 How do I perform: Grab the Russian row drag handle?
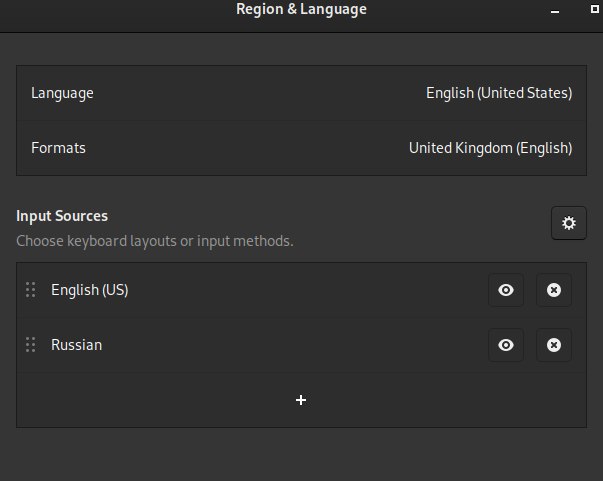(x=31, y=345)
